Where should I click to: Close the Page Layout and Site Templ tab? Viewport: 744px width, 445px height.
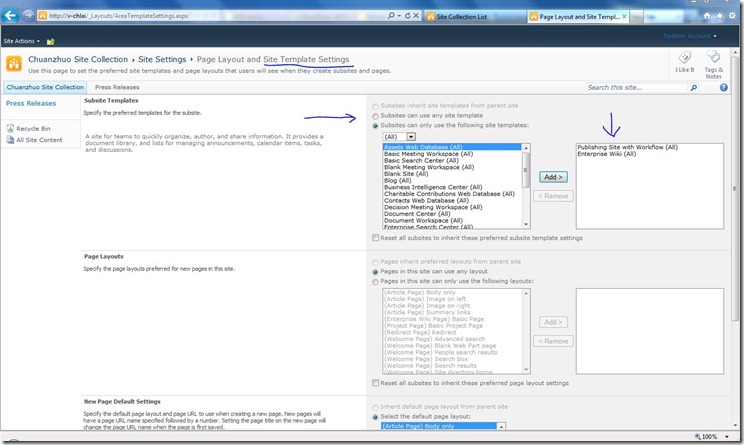pos(624,16)
